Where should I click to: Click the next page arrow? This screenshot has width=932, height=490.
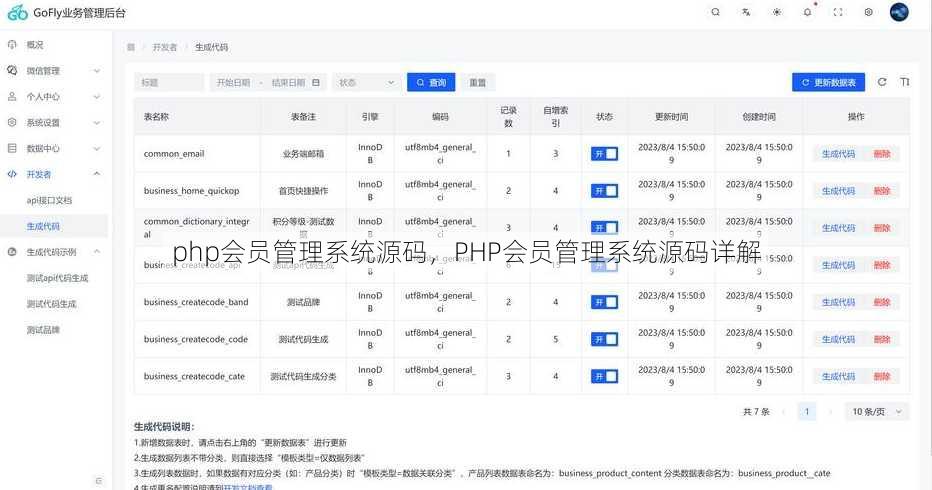(x=830, y=412)
